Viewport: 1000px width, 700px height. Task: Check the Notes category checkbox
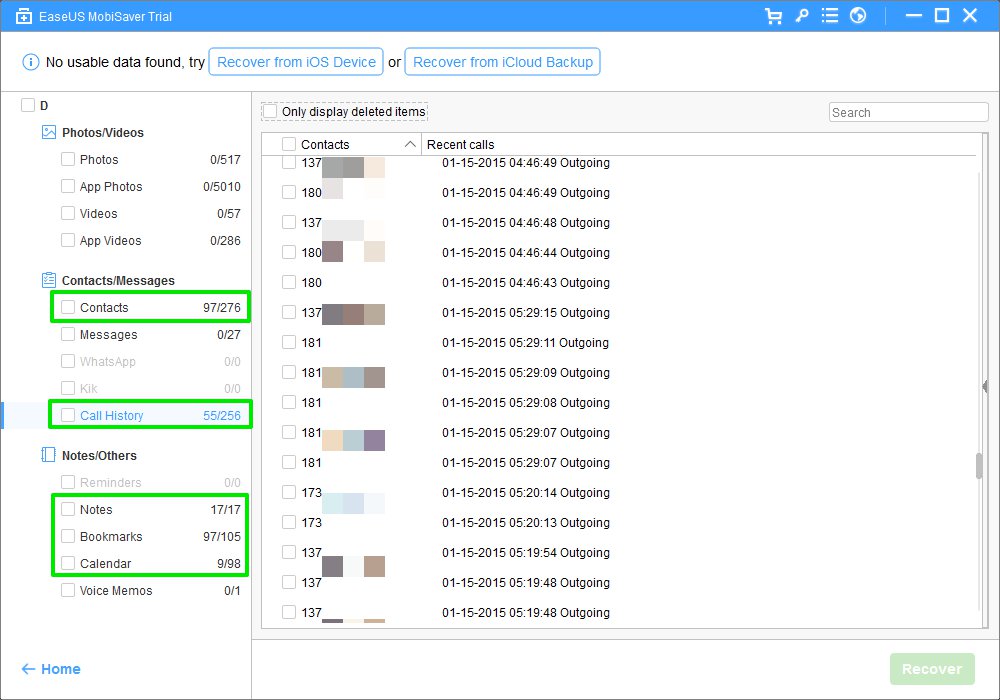(x=68, y=509)
